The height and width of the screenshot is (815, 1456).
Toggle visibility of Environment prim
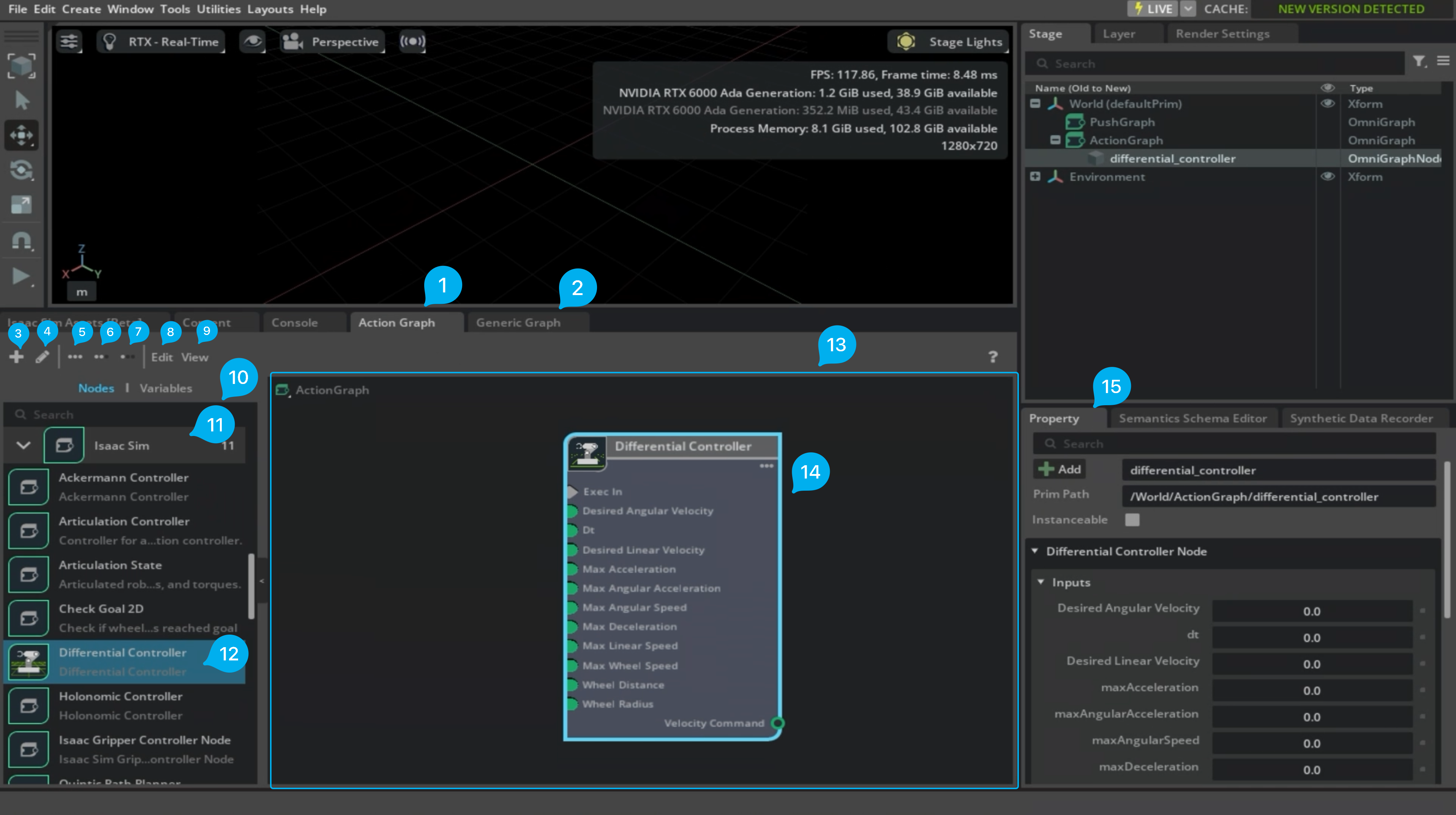coord(1328,176)
